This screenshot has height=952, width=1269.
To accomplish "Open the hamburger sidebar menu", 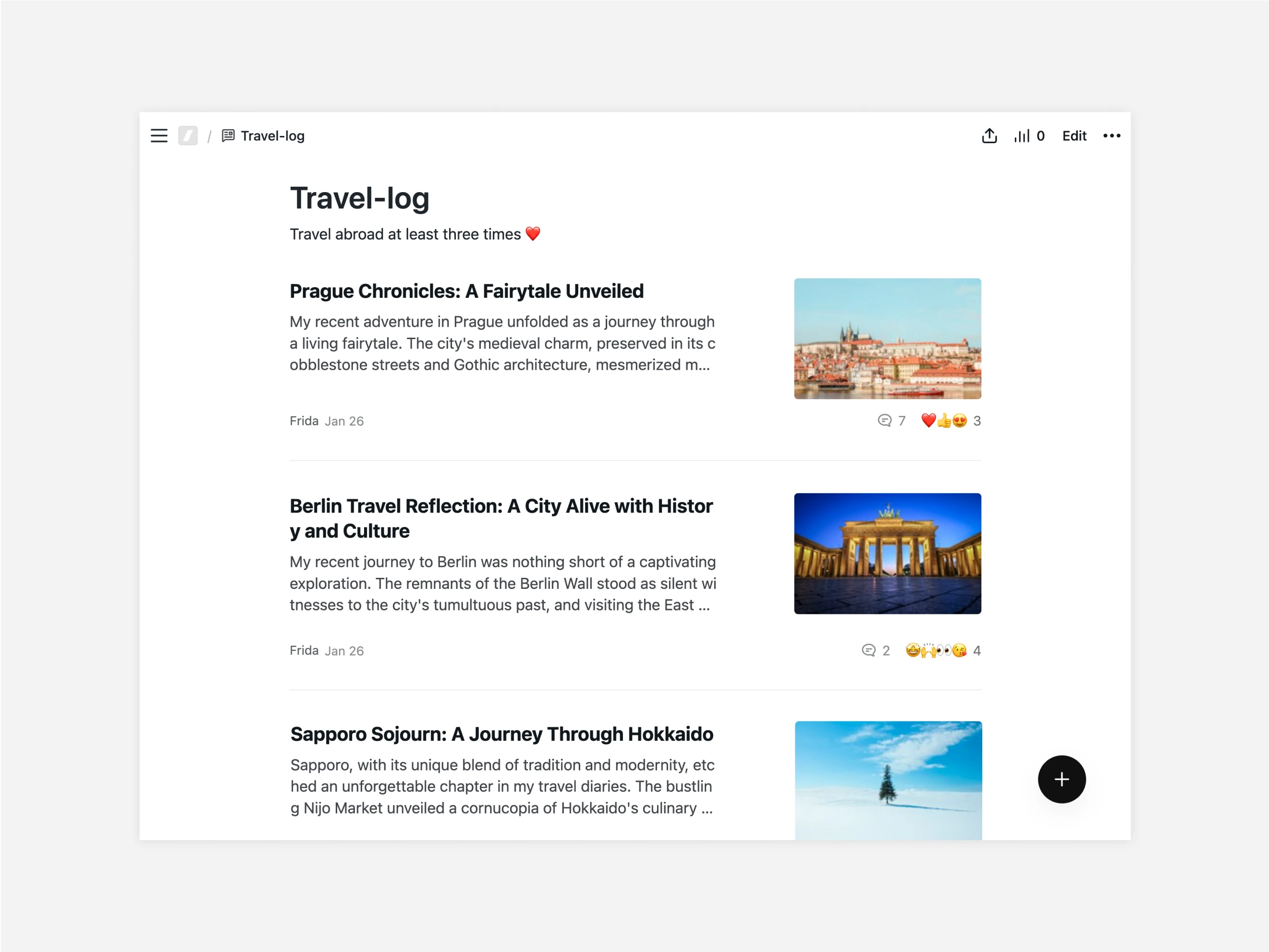I will pyautogui.click(x=159, y=136).
